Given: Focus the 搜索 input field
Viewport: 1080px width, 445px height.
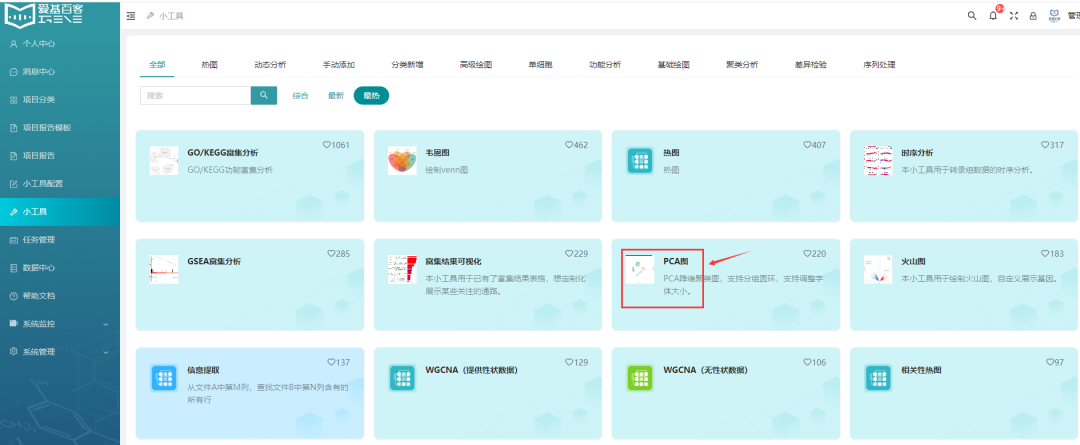Looking at the screenshot, I should [196, 96].
